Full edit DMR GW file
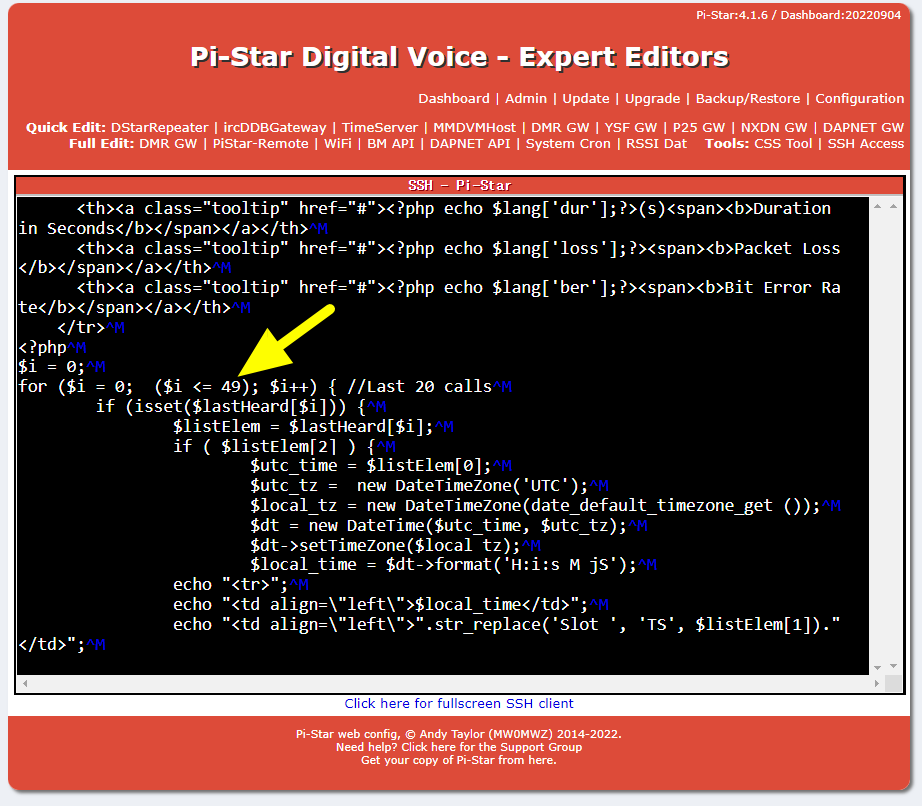Image resolution: width=922 pixels, height=806 pixels. (168, 143)
